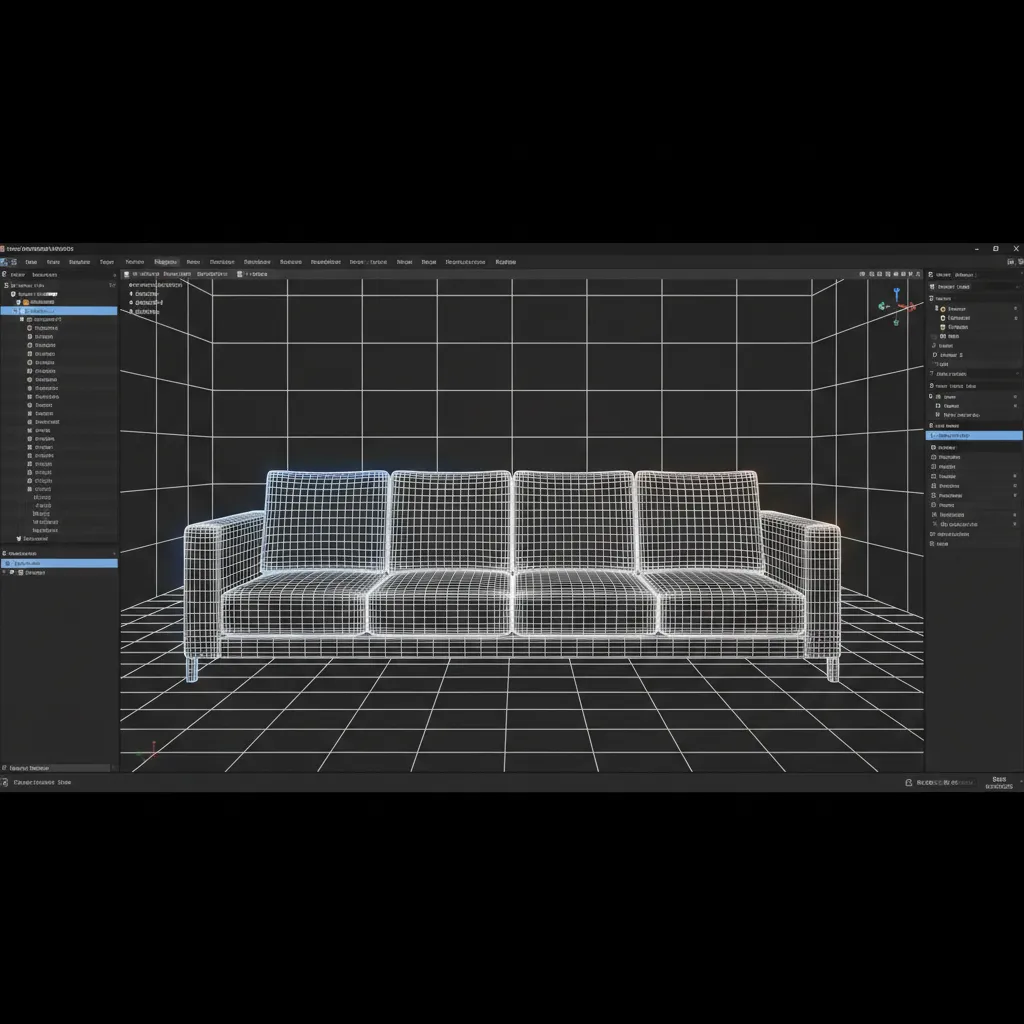Screen dimensions: 1024x1024
Task: Select the highlighted entry in the properties panel list
Action: coord(975,435)
